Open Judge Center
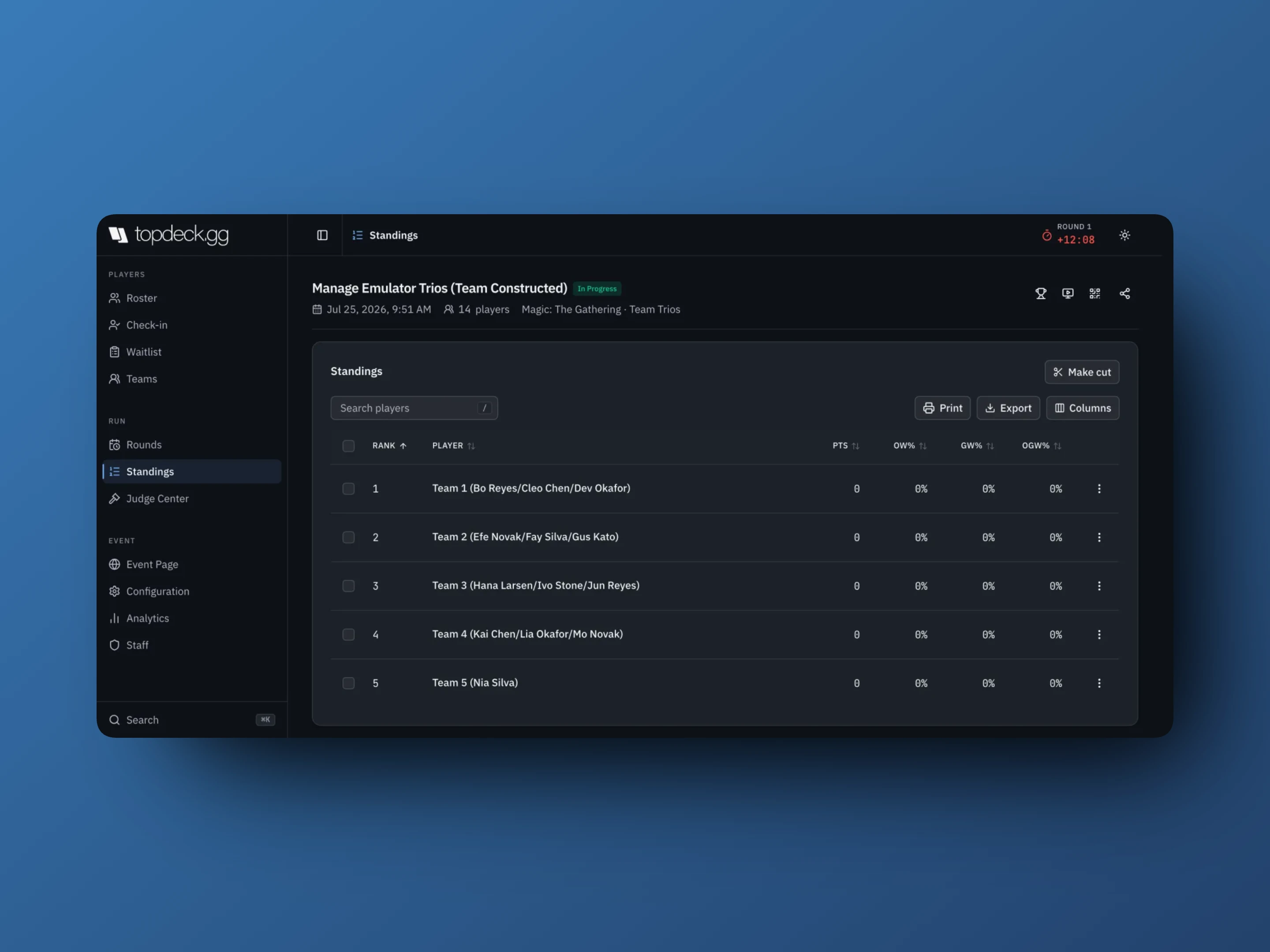The image size is (1270, 952). click(192, 498)
